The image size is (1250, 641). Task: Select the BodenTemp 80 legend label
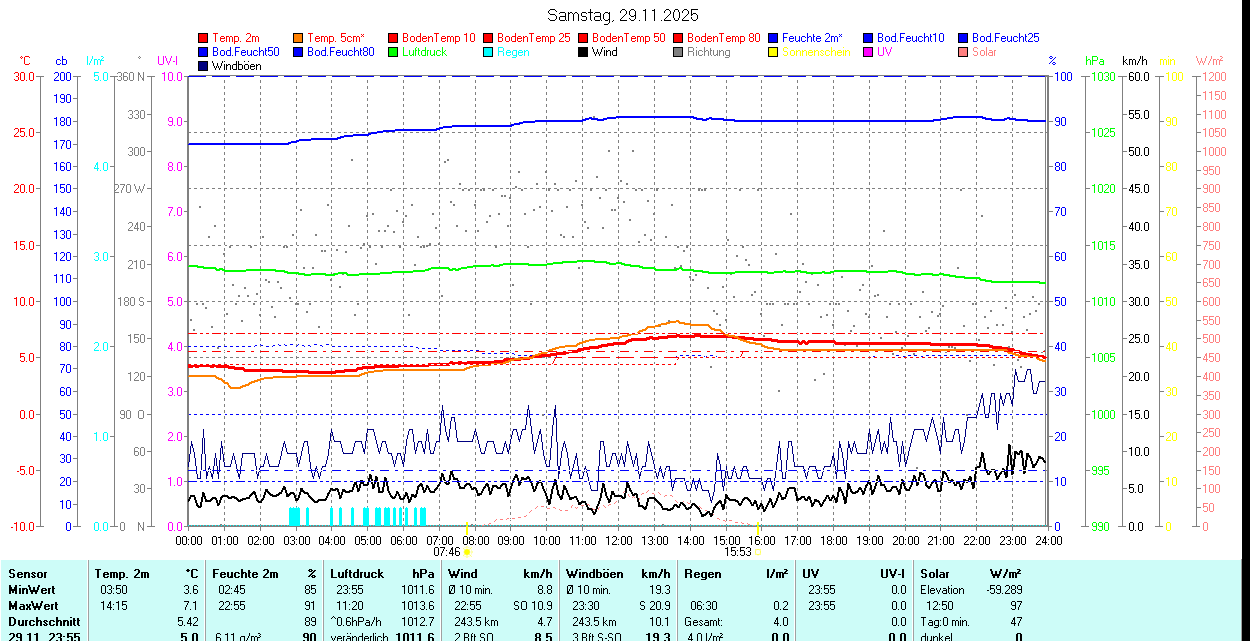(724, 38)
